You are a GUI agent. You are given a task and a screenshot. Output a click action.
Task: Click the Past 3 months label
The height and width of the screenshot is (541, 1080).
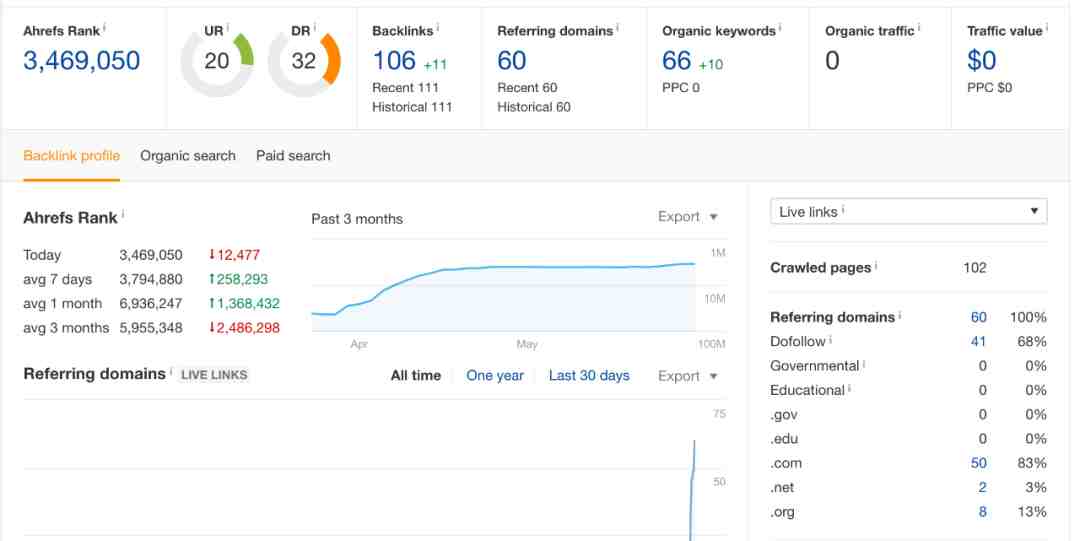coord(357,219)
